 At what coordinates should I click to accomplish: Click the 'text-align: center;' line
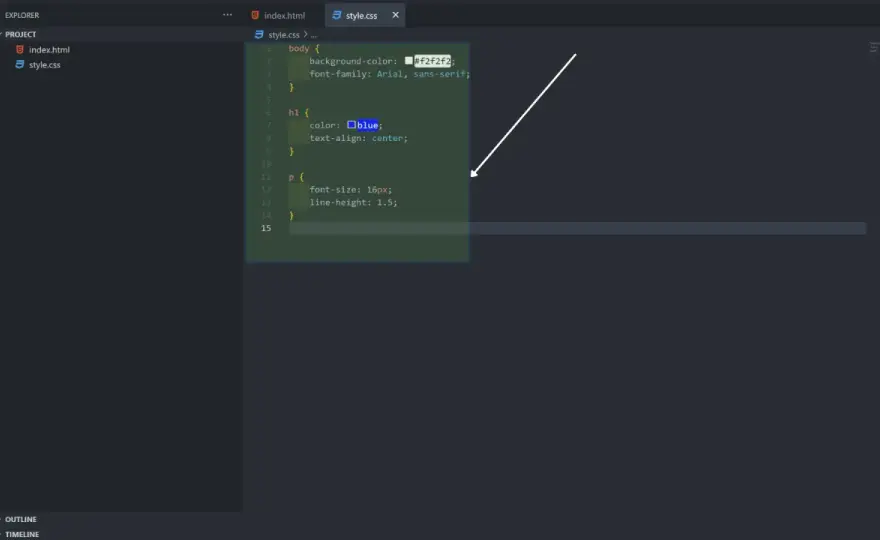click(359, 138)
